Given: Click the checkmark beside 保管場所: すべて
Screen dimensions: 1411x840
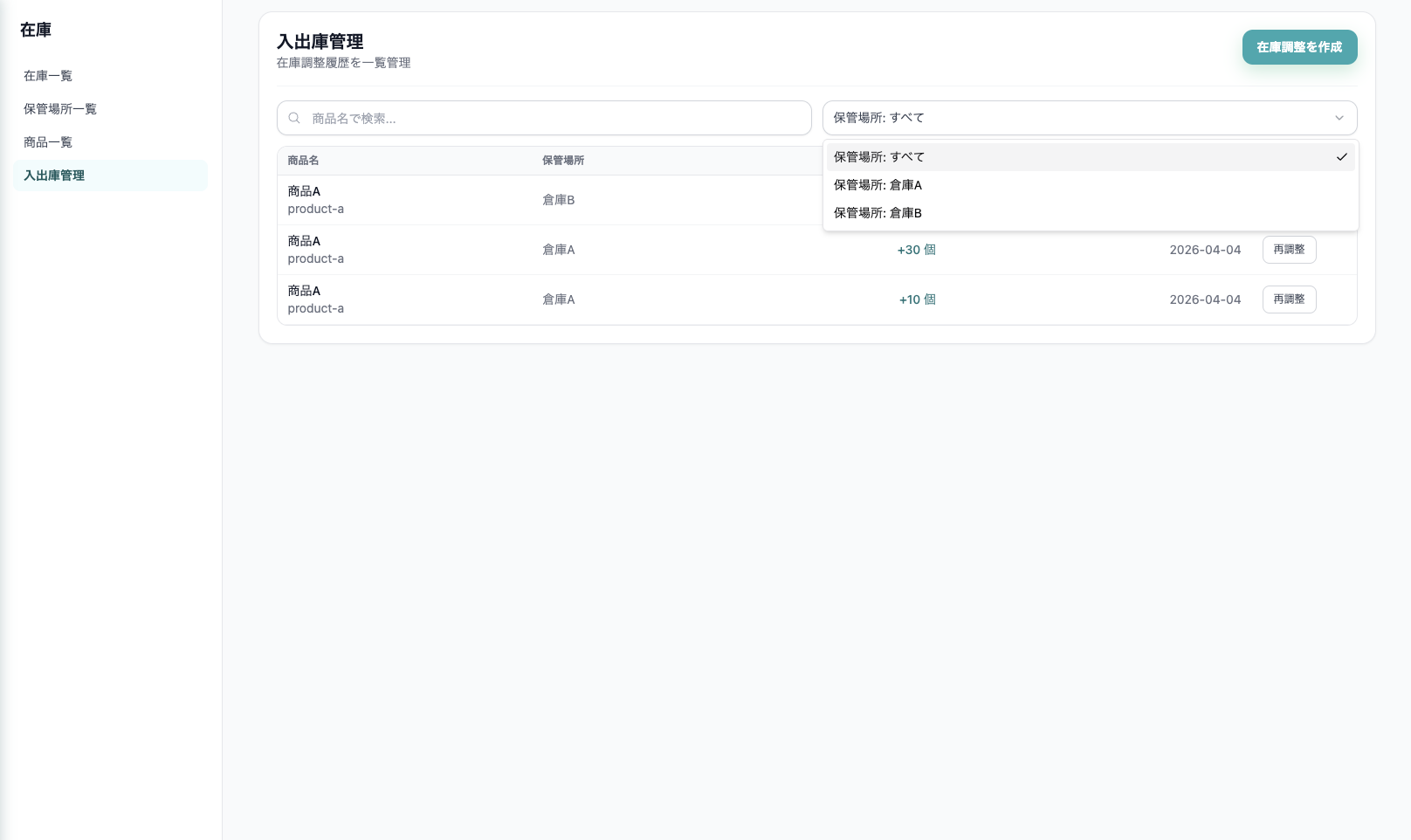Looking at the screenshot, I should pos(1341,157).
